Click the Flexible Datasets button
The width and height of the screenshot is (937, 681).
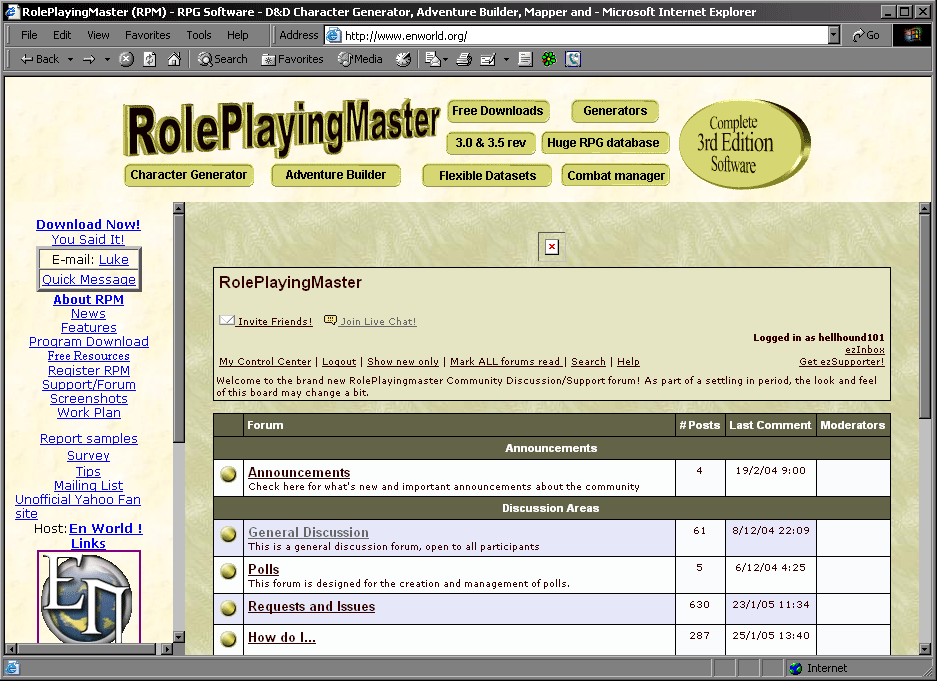coord(487,176)
